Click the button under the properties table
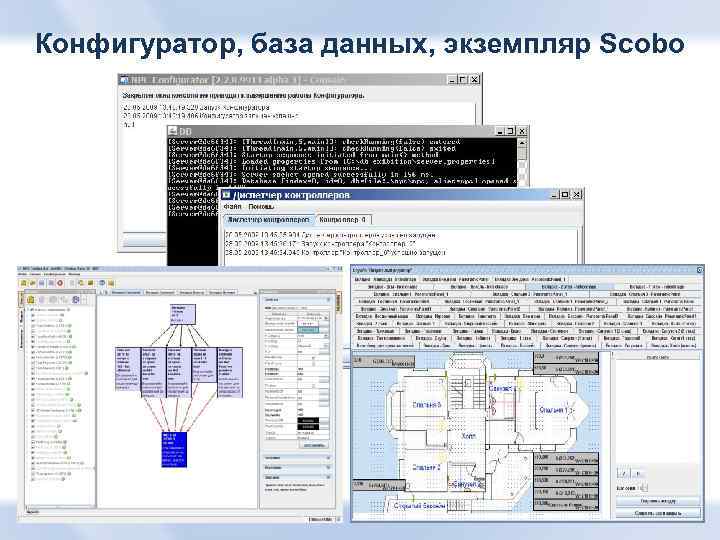 (314, 445)
